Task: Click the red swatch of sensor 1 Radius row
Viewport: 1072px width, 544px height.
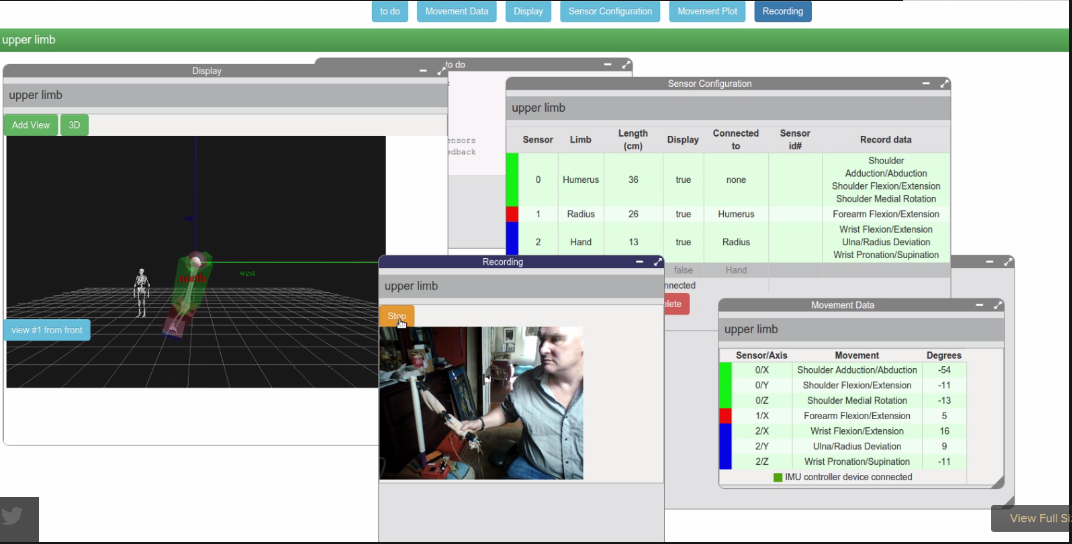Action: 512,214
